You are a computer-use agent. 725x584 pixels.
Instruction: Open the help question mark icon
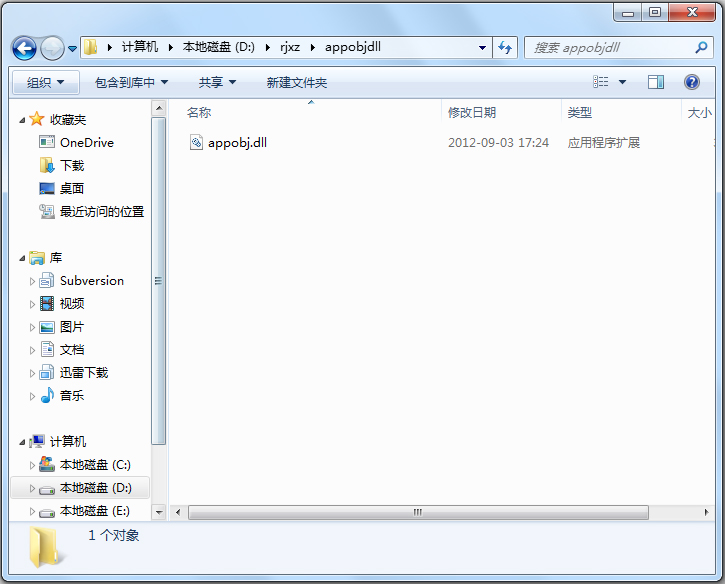691,82
